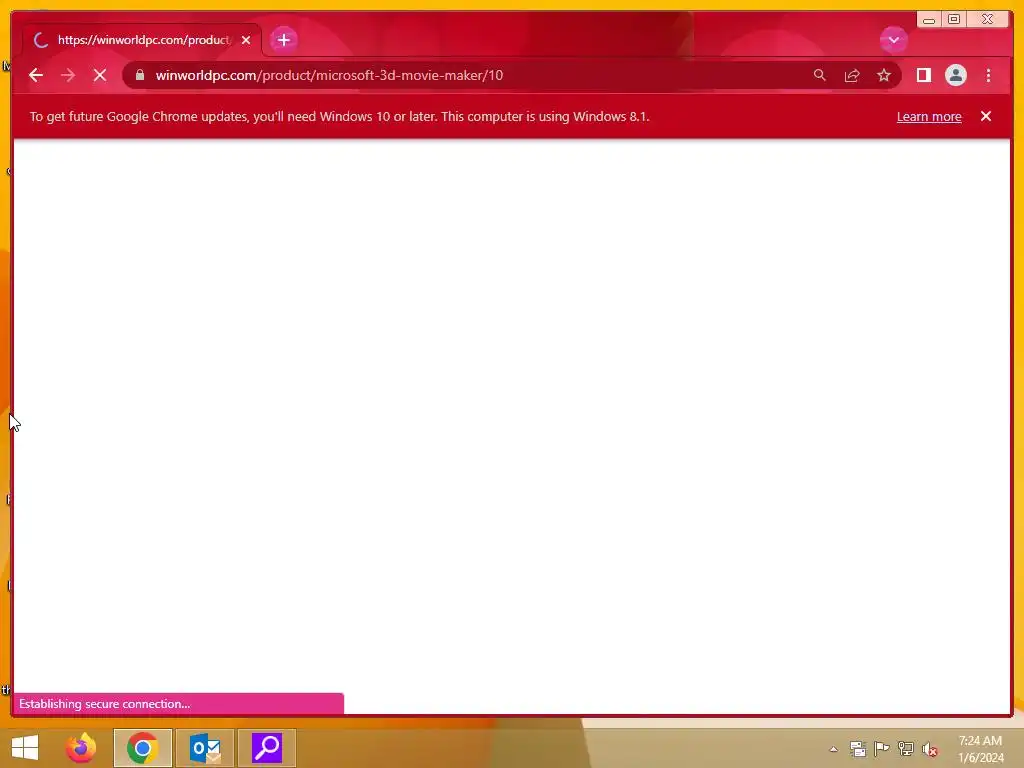Open the network status tray icon
Viewport: 1024px width, 768px height.
905,748
